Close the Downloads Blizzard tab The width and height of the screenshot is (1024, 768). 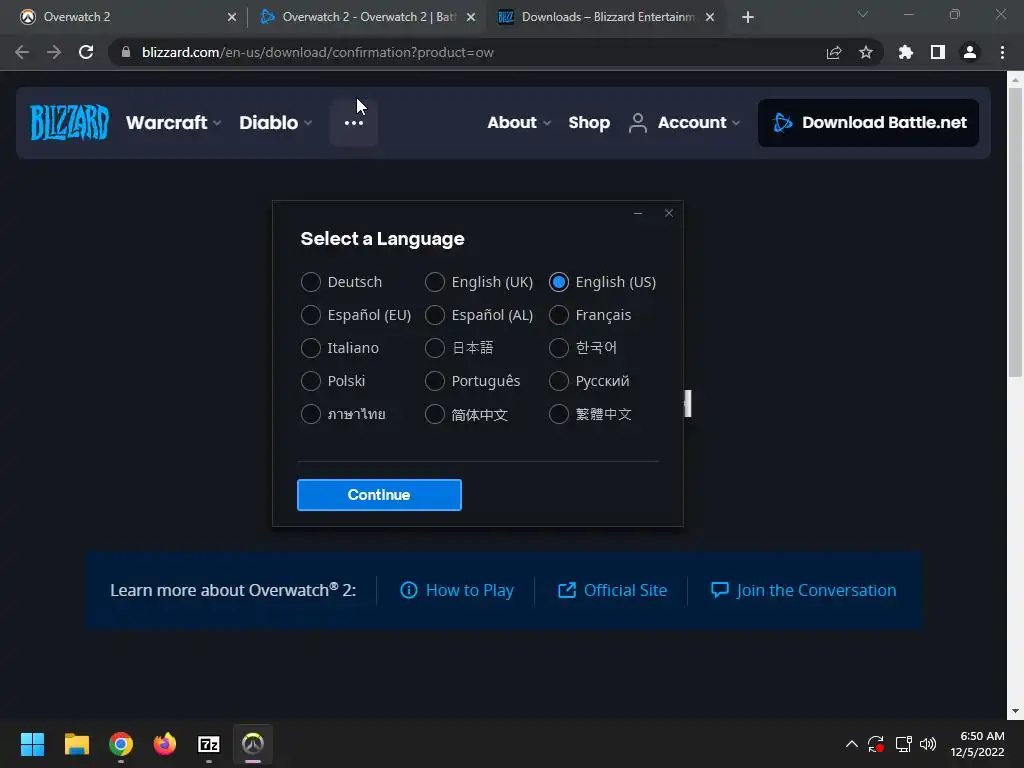tap(710, 17)
